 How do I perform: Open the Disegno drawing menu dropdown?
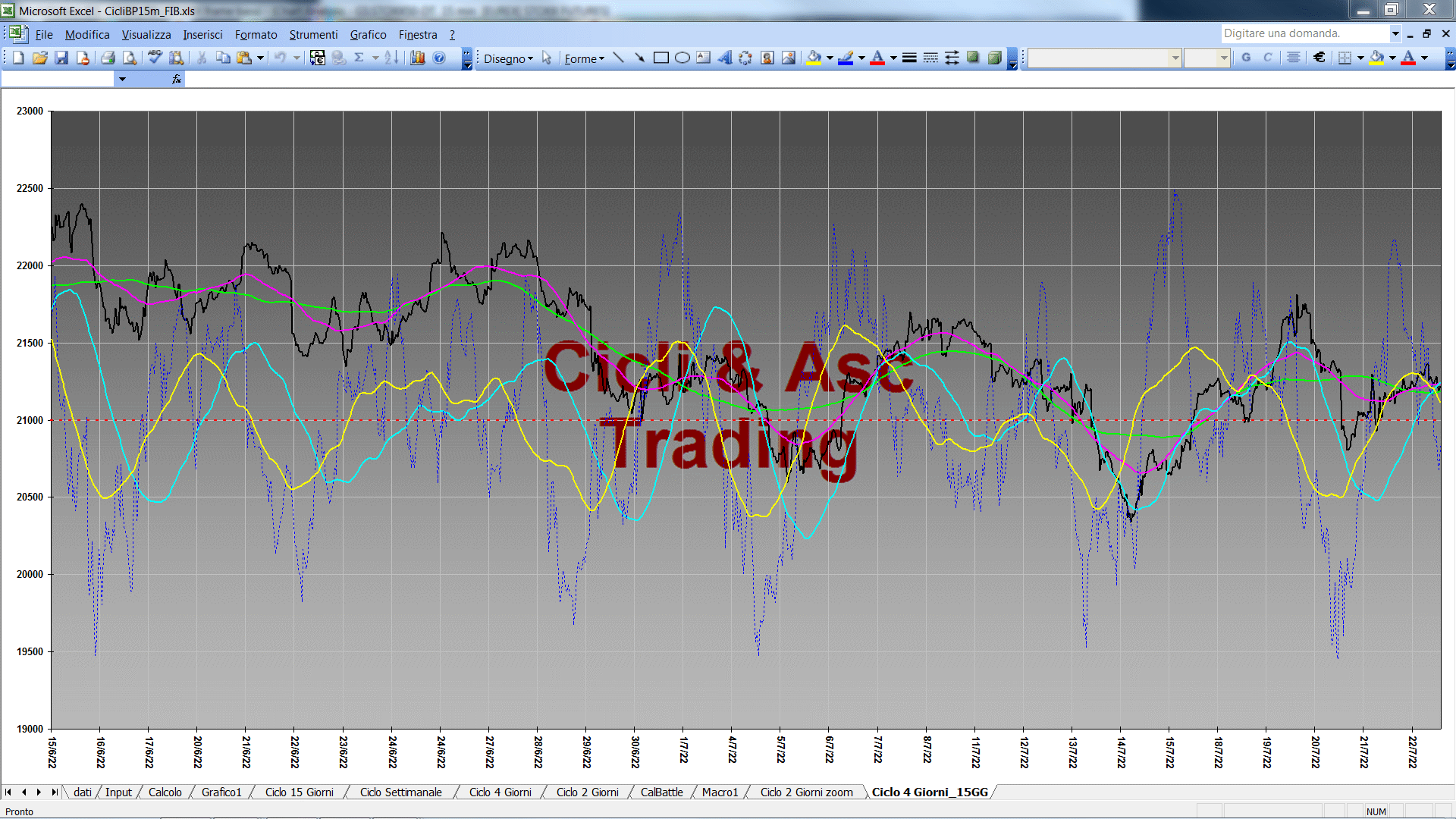tap(508, 58)
